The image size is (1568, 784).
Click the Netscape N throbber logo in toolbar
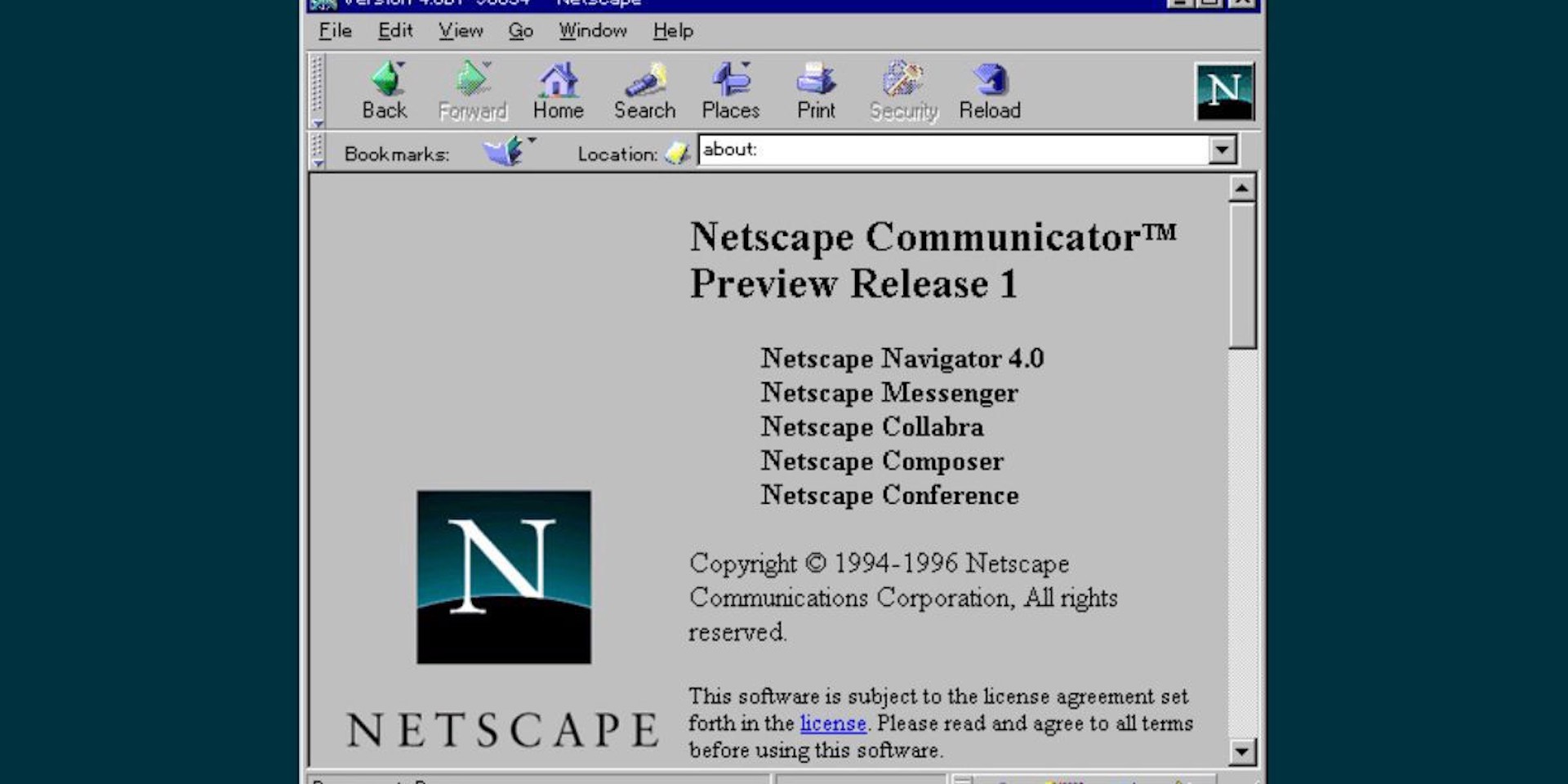pyautogui.click(x=1224, y=91)
